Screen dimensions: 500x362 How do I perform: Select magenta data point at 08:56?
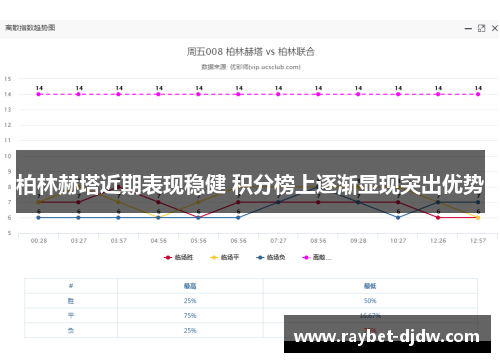[318, 94]
